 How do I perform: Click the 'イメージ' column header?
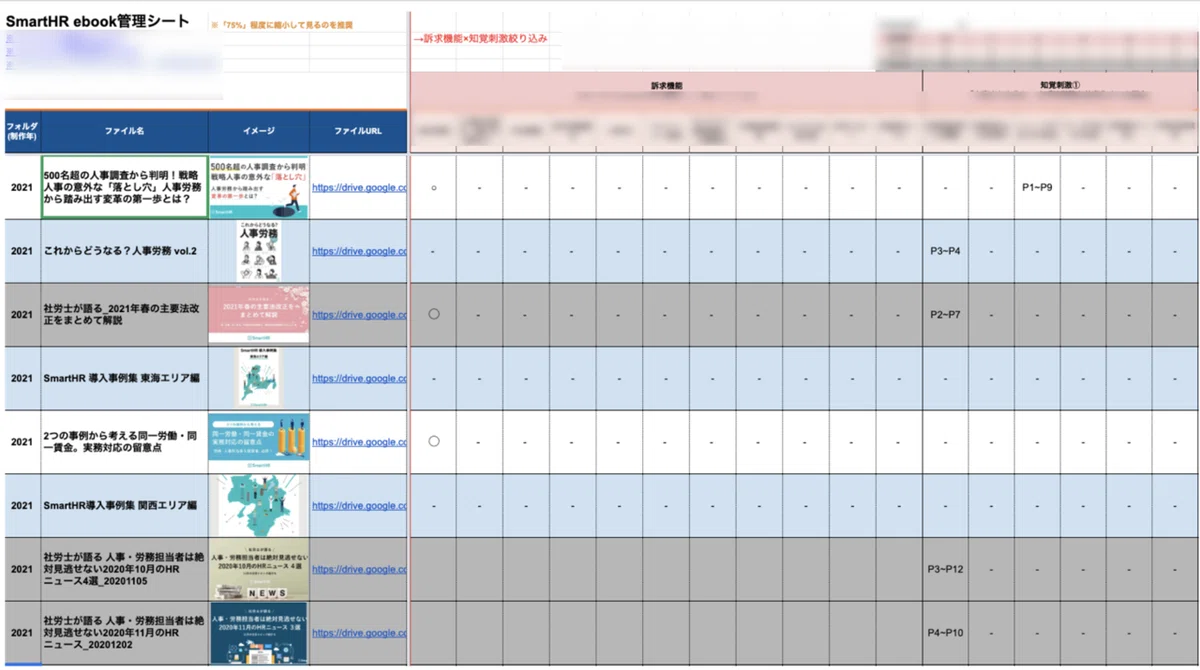point(259,131)
